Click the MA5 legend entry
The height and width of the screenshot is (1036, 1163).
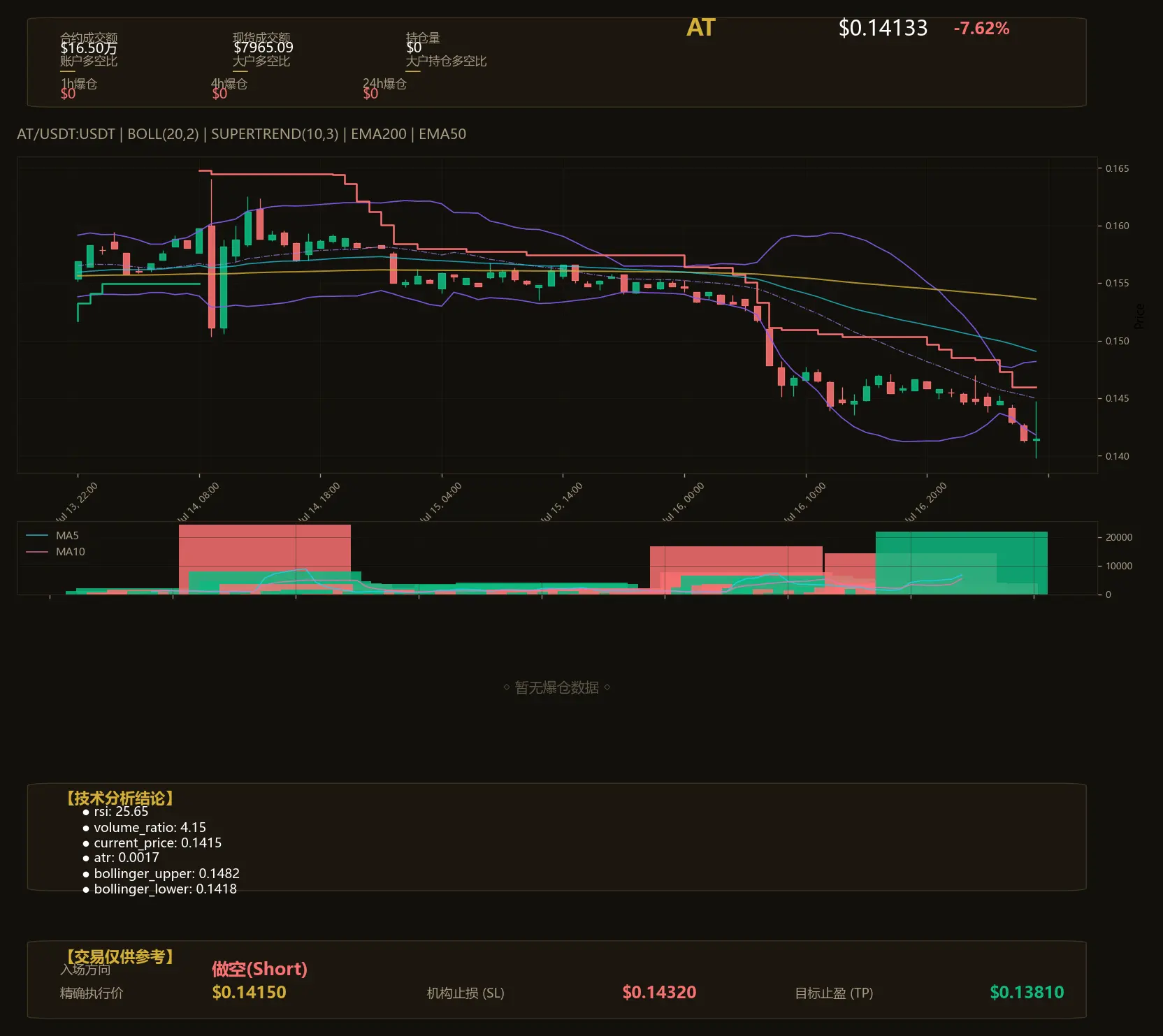[x=52, y=536]
